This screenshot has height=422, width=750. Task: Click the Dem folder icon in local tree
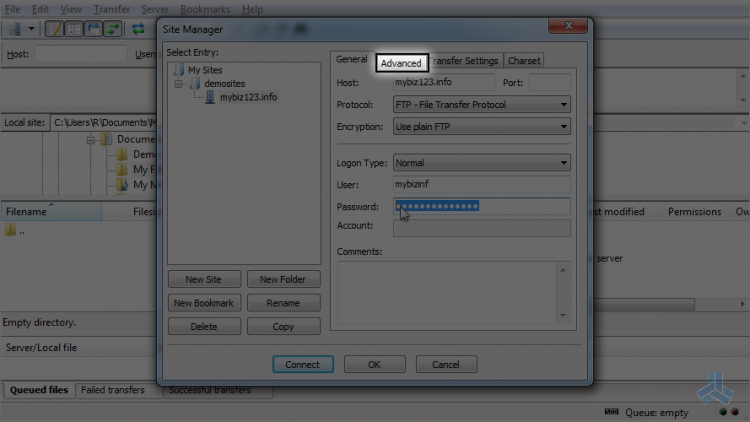pos(122,155)
